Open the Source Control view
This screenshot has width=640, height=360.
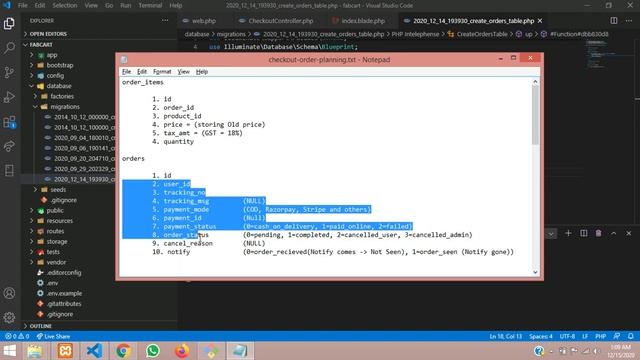[x=9, y=72]
